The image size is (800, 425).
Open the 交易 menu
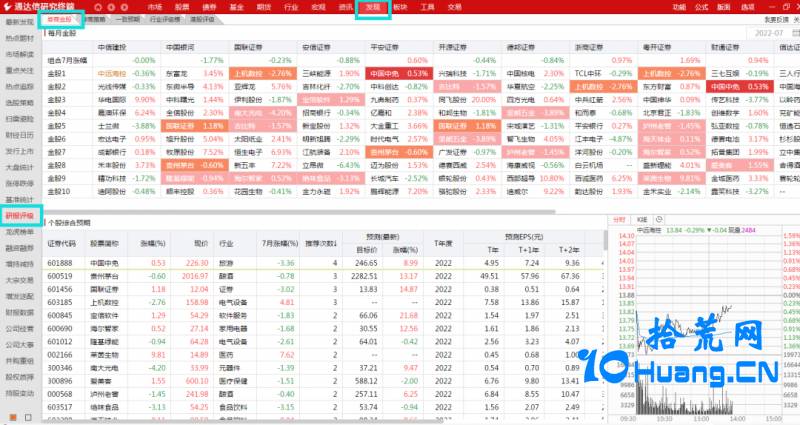click(455, 7)
